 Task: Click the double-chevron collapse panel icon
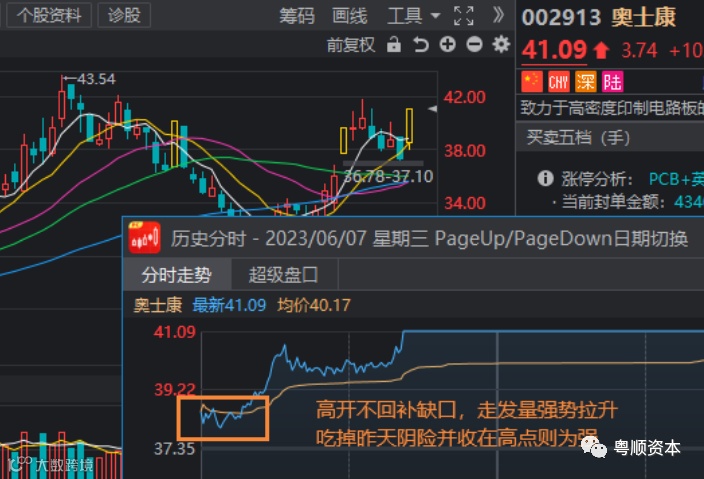coord(498,15)
